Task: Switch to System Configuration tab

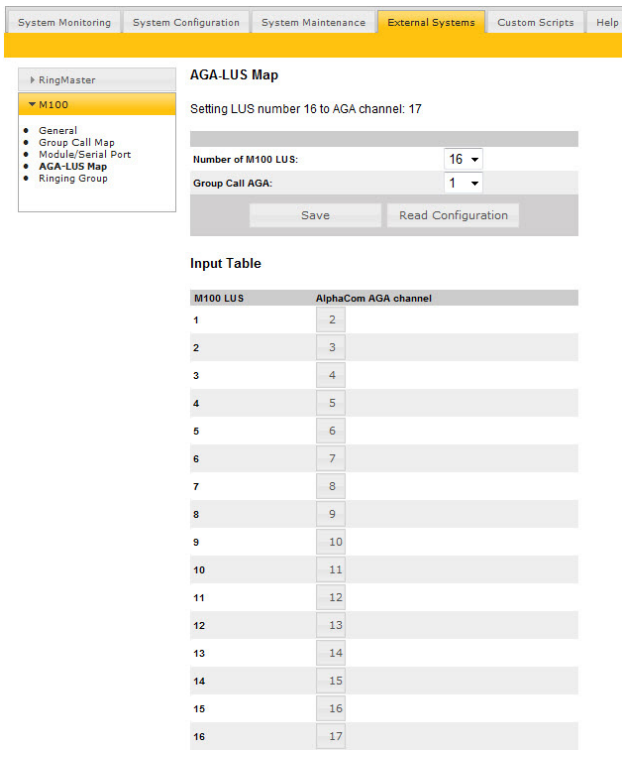Action: [x=186, y=23]
